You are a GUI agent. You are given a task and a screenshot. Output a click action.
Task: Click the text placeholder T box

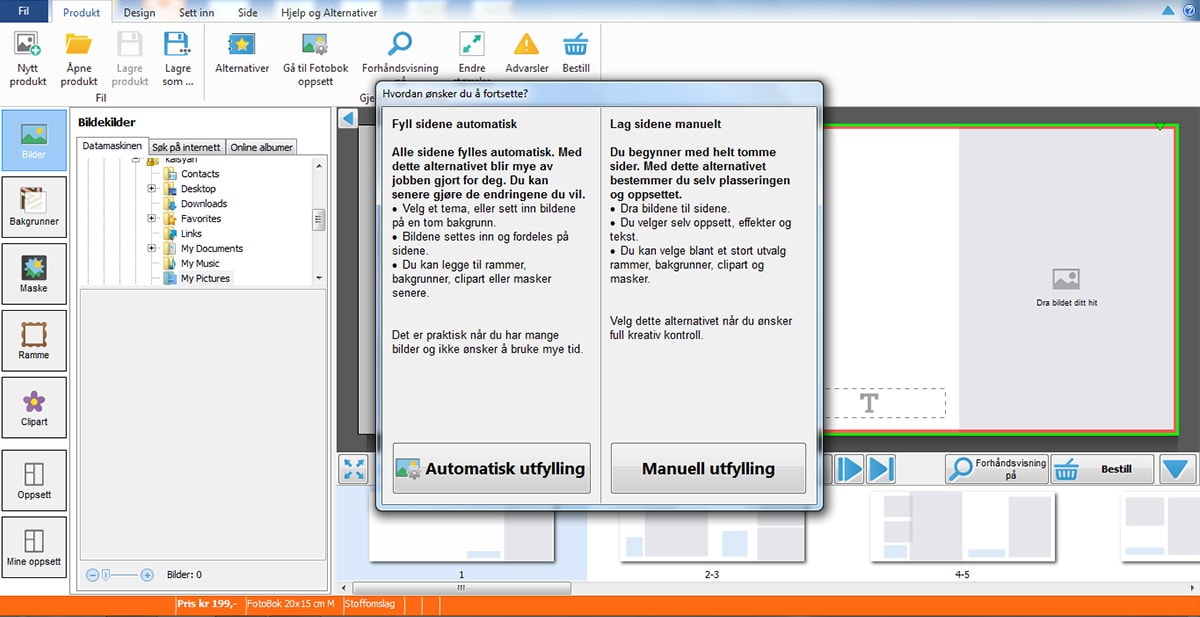(869, 403)
